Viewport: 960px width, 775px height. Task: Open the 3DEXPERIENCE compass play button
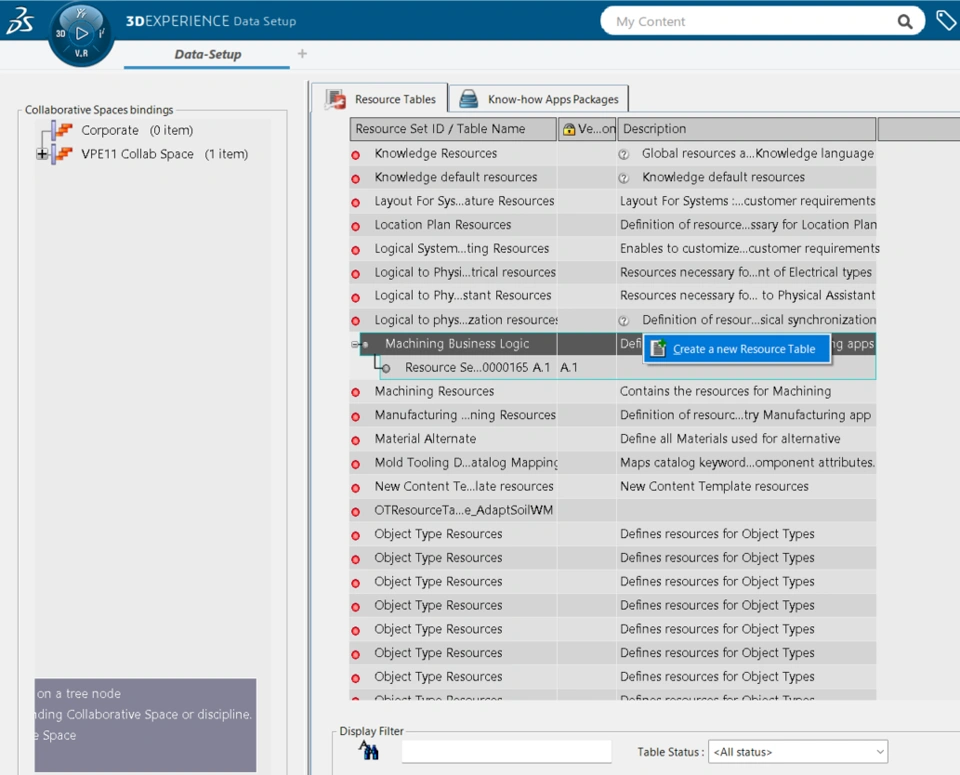(81, 34)
